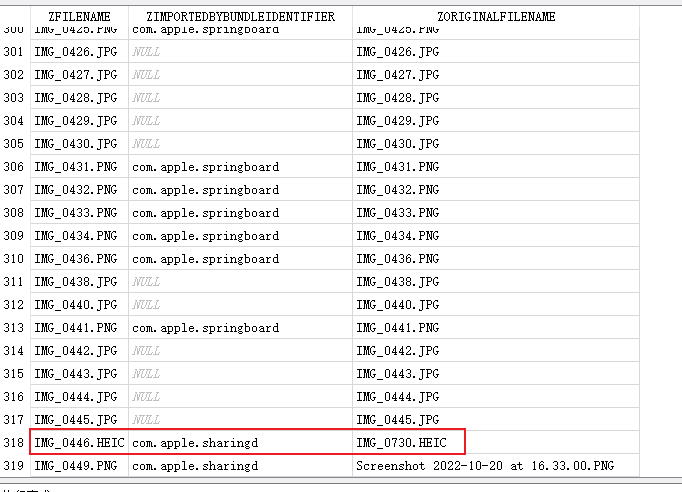Select the IMG_0446.HEIC filename cell

pyautogui.click(x=79, y=442)
